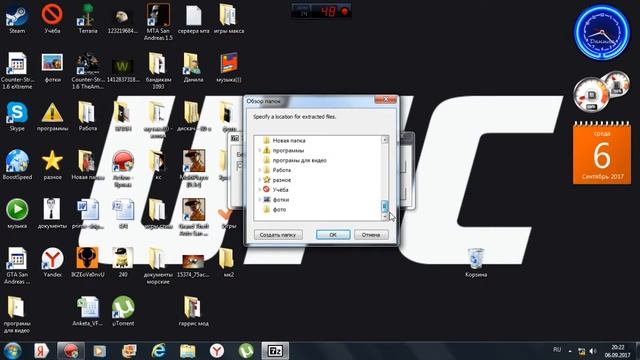Open the Yandex desktop shortcut
The image size is (640, 360).
click(52, 263)
